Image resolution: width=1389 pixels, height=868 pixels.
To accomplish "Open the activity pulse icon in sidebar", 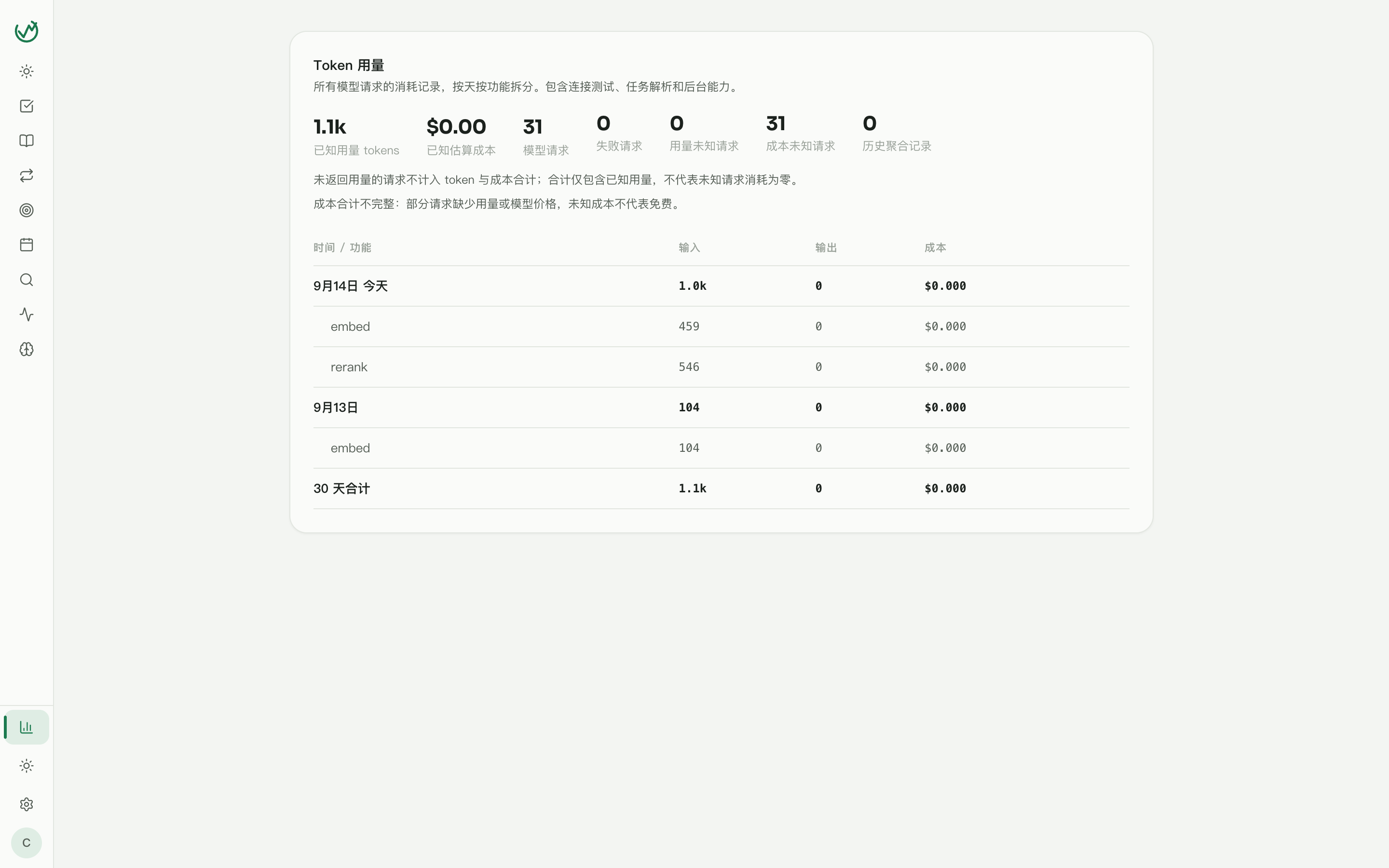I will point(27,314).
